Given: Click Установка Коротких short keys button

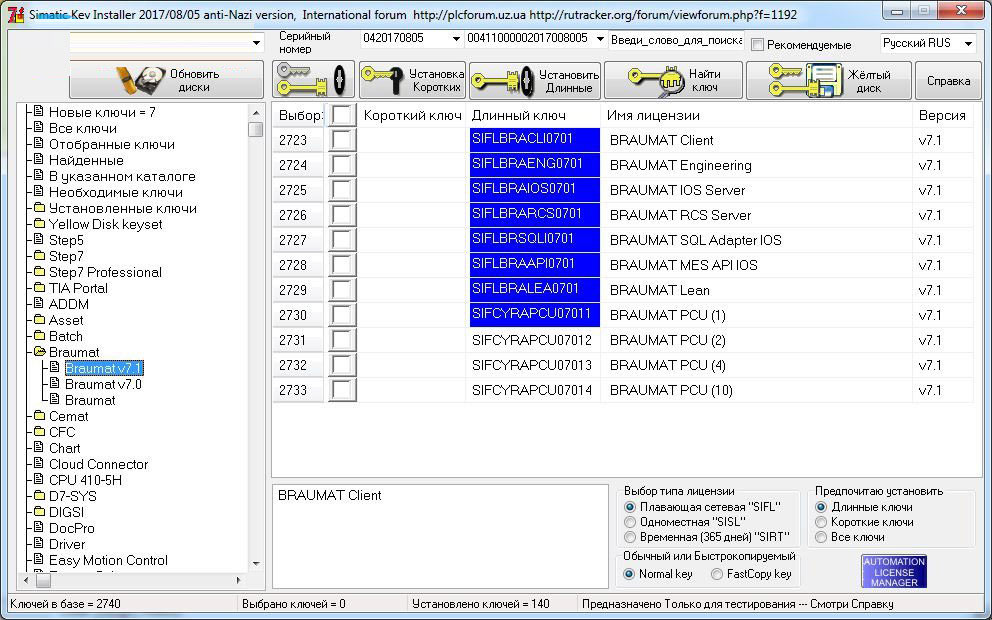Looking at the screenshot, I should tap(412, 80).
